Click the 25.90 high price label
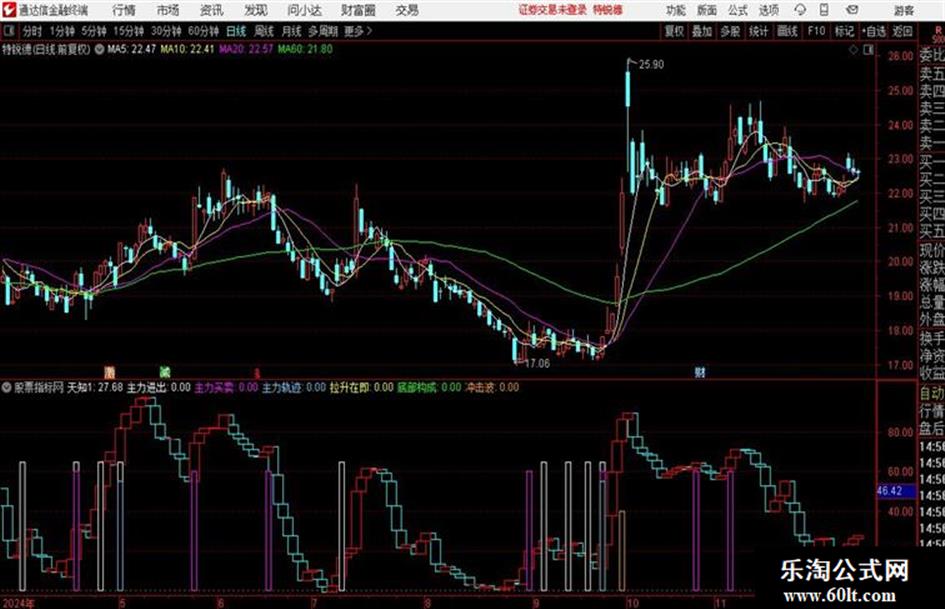Viewport: 945px width, 609px height. pyautogui.click(x=651, y=65)
